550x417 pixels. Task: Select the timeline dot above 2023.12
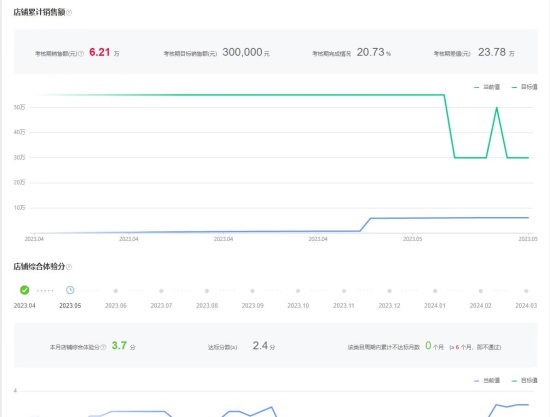(389, 291)
